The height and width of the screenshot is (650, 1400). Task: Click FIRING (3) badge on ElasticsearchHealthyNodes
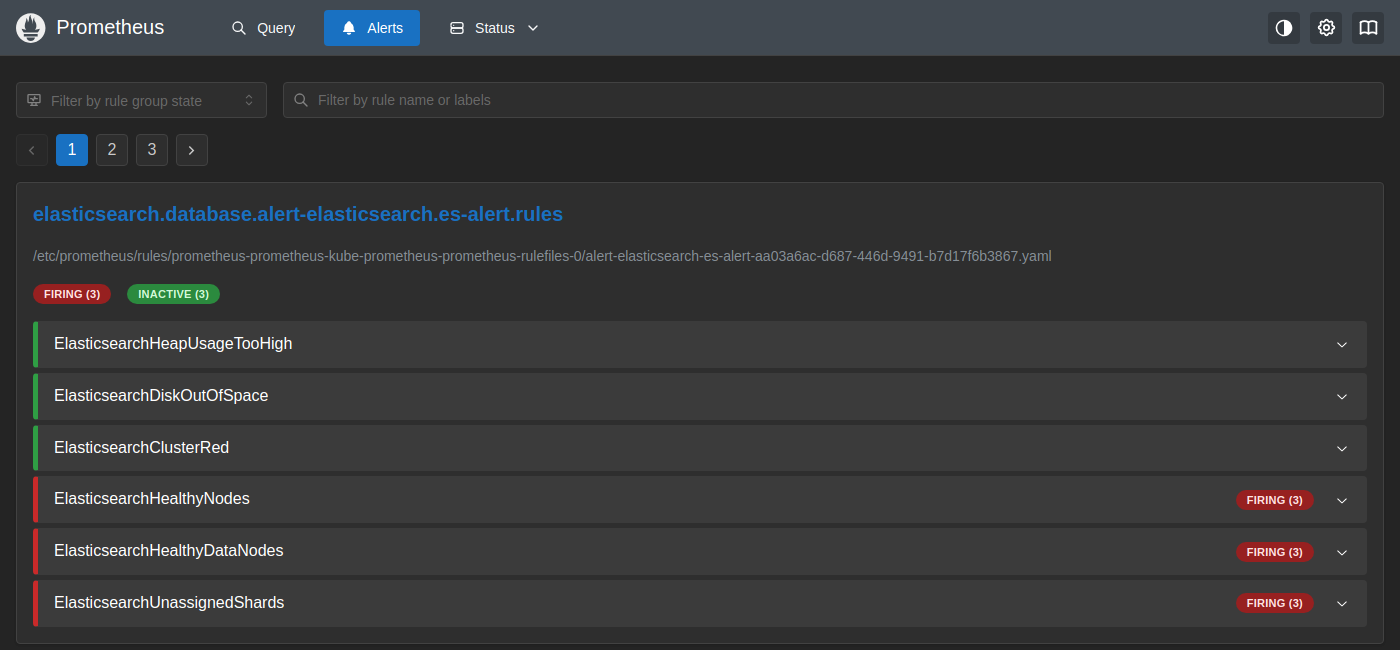[1275, 500]
